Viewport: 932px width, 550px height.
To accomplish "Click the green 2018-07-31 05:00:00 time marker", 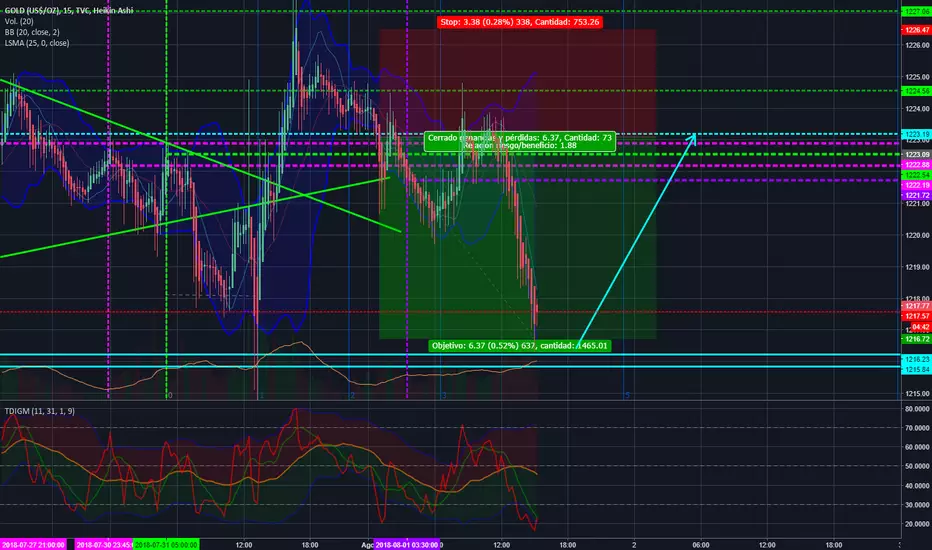I will [166, 545].
